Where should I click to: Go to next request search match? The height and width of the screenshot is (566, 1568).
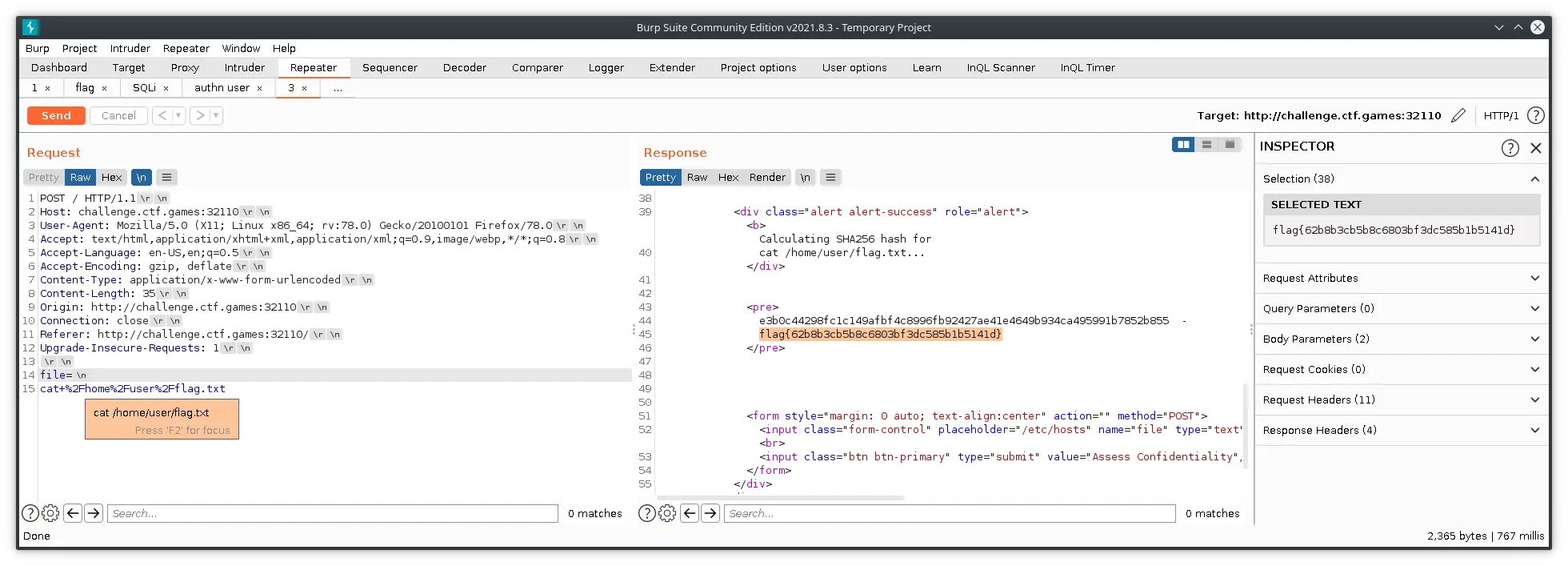pyautogui.click(x=94, y=513)
